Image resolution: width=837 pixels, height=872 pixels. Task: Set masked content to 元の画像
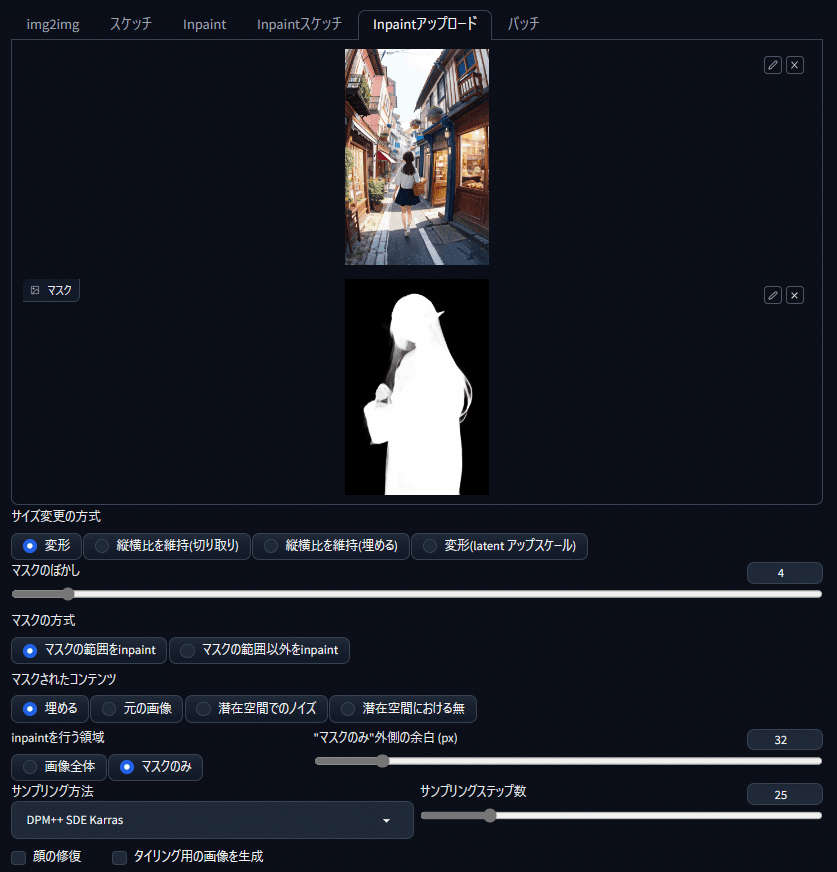(136, 708)
